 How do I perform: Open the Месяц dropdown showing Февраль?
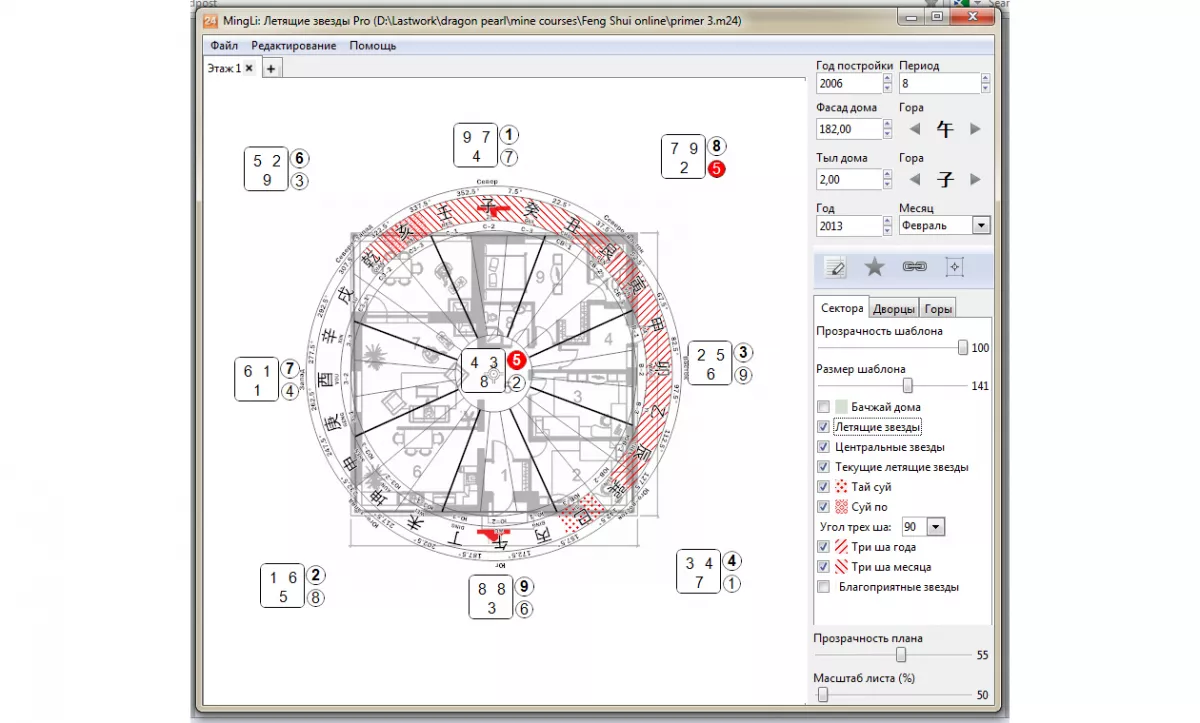(980, 226)
